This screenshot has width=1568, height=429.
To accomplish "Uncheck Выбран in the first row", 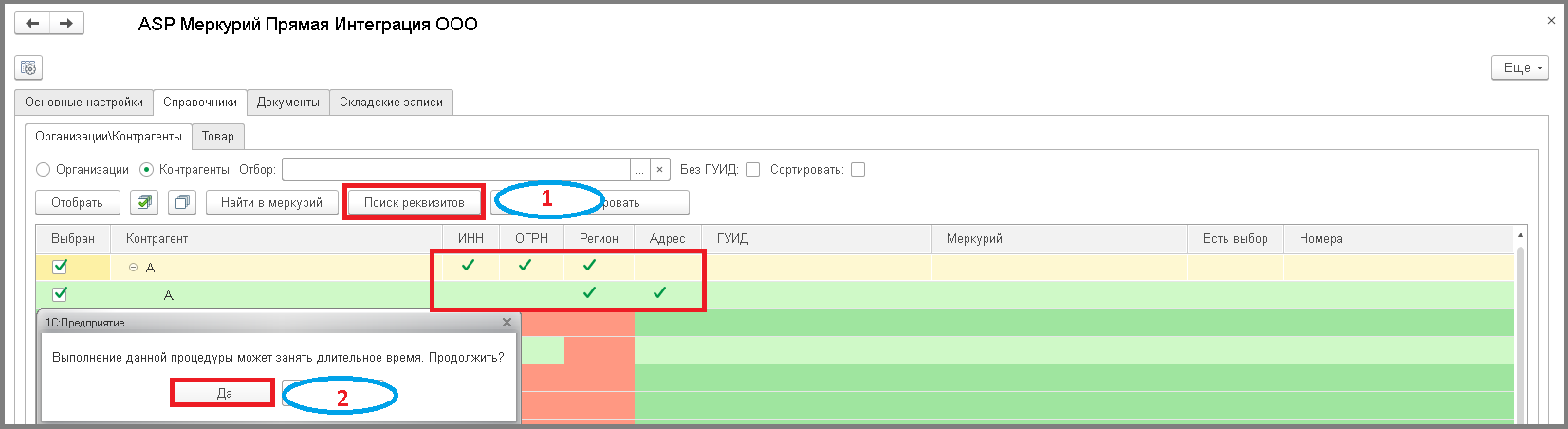I will tap(60, 267).
